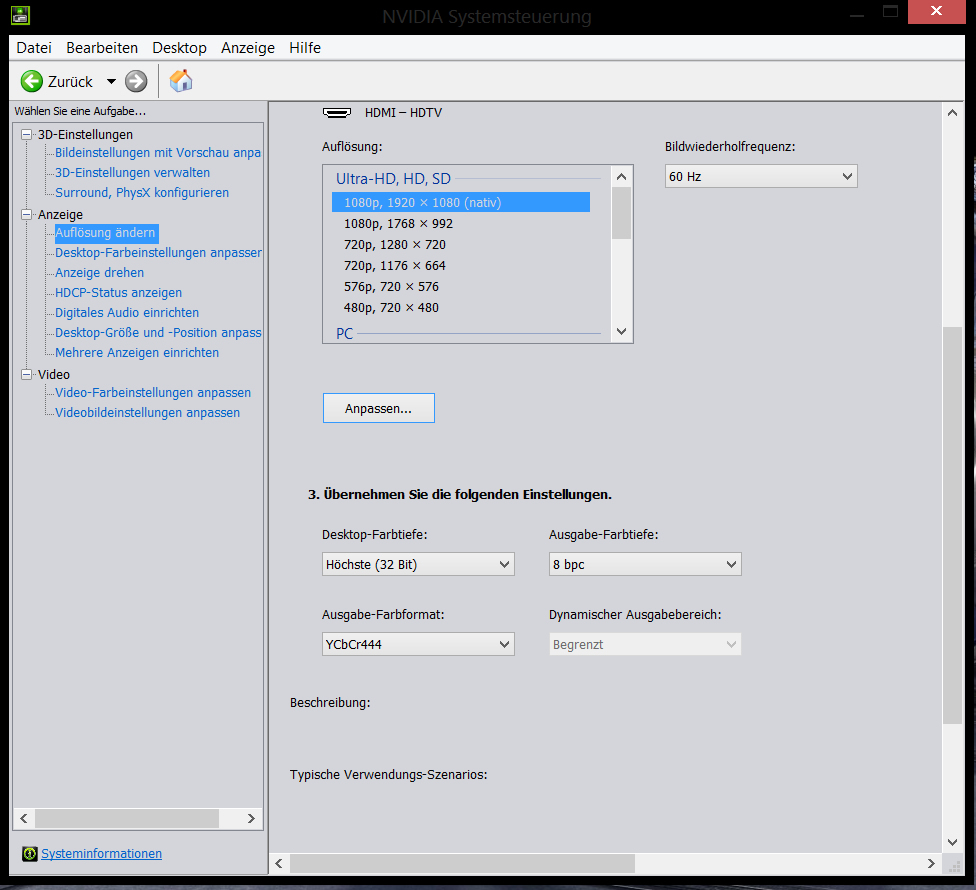The height and width of the screenshot is (890, 976).
Task: Select resolution 720p, 1280 × 720
Action: pyautogui.click(x=395, y=245)
